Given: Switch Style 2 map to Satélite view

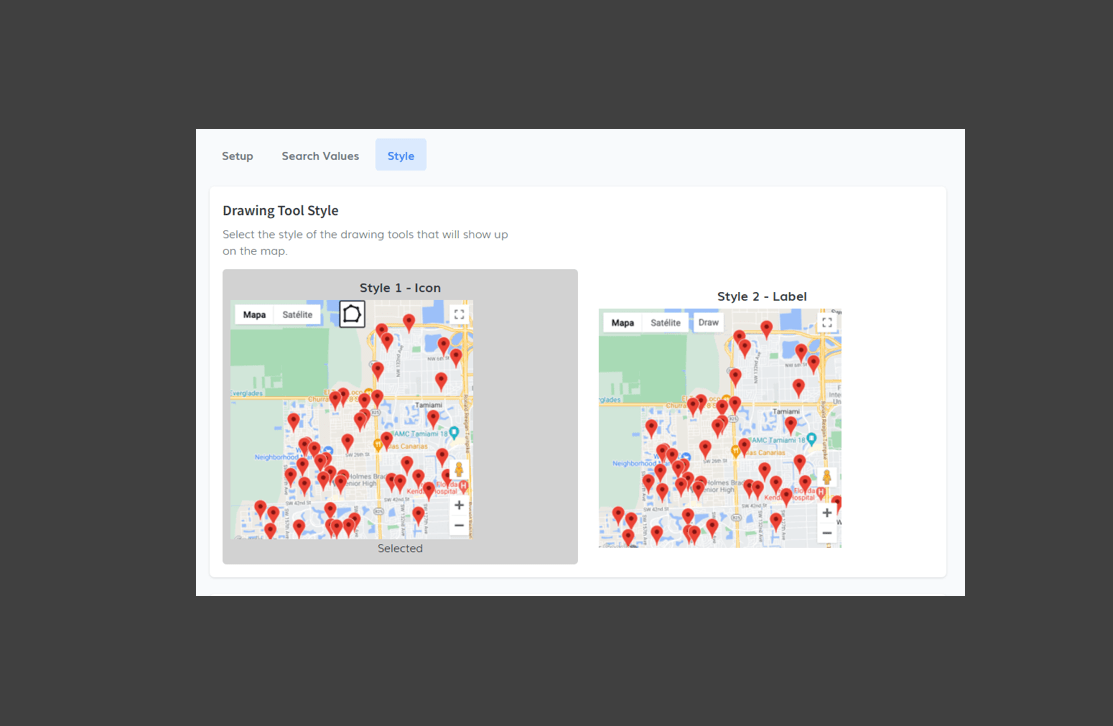Looking at the screenshot, I should (x=665, y=323).
